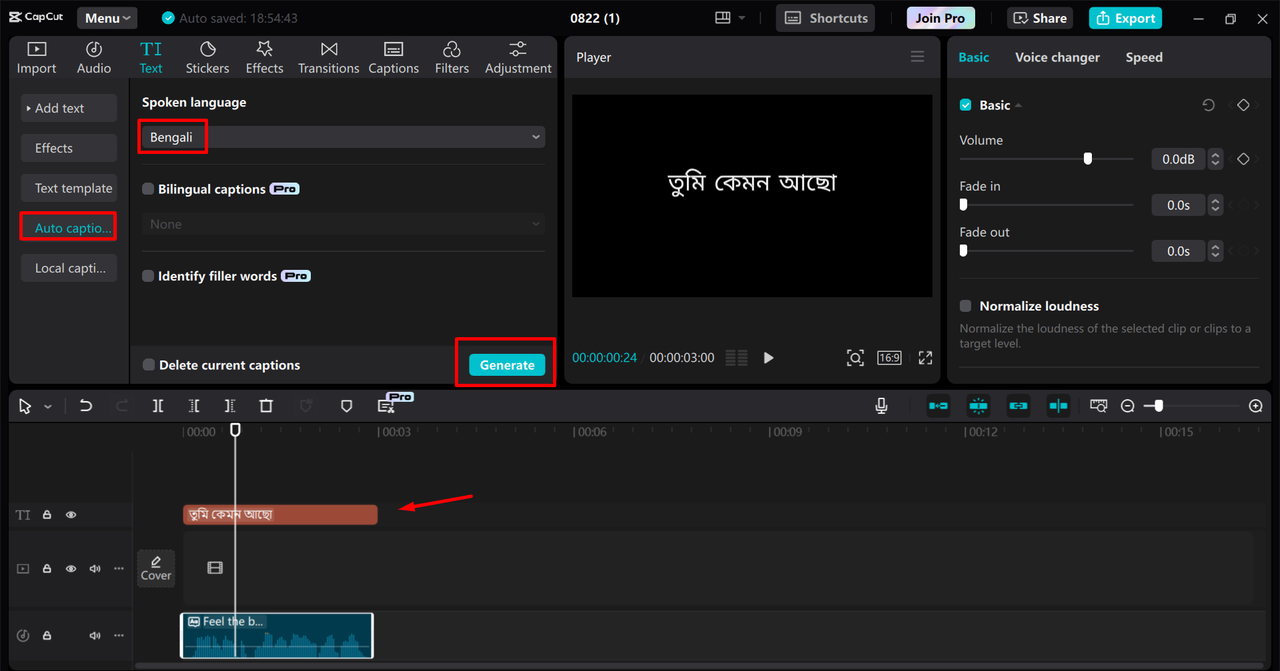Click the Share button
This screenshot has height=671, width=1280.
click(1041, 18)
